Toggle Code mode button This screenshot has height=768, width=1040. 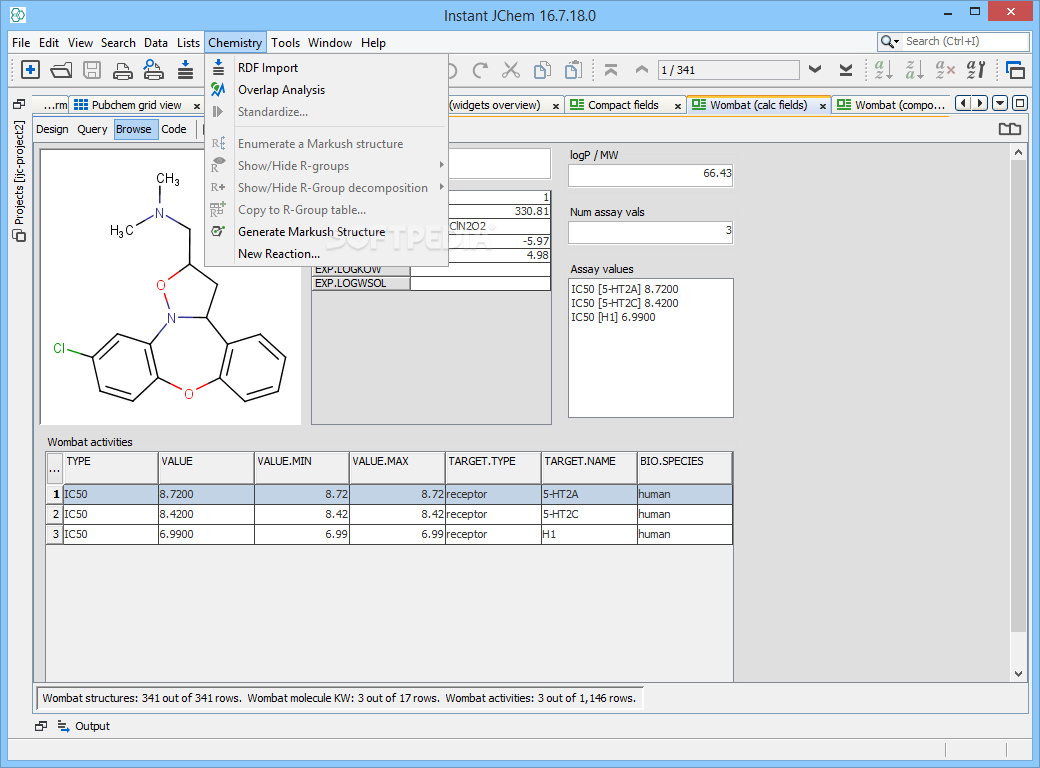tap(174, 129)
